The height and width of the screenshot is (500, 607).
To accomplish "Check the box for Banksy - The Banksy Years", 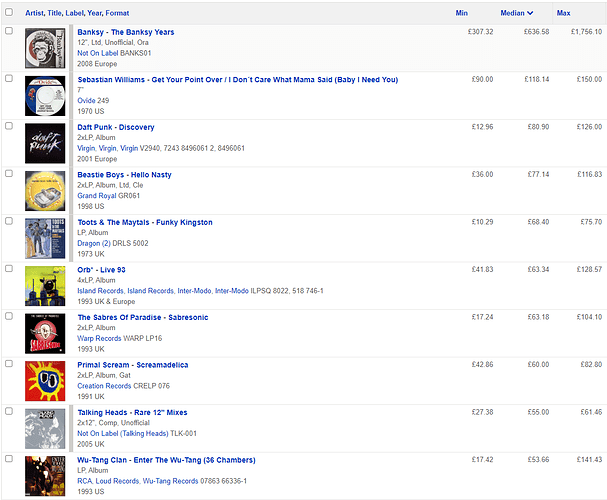I will pyautogui.click(x=9, y=31).
